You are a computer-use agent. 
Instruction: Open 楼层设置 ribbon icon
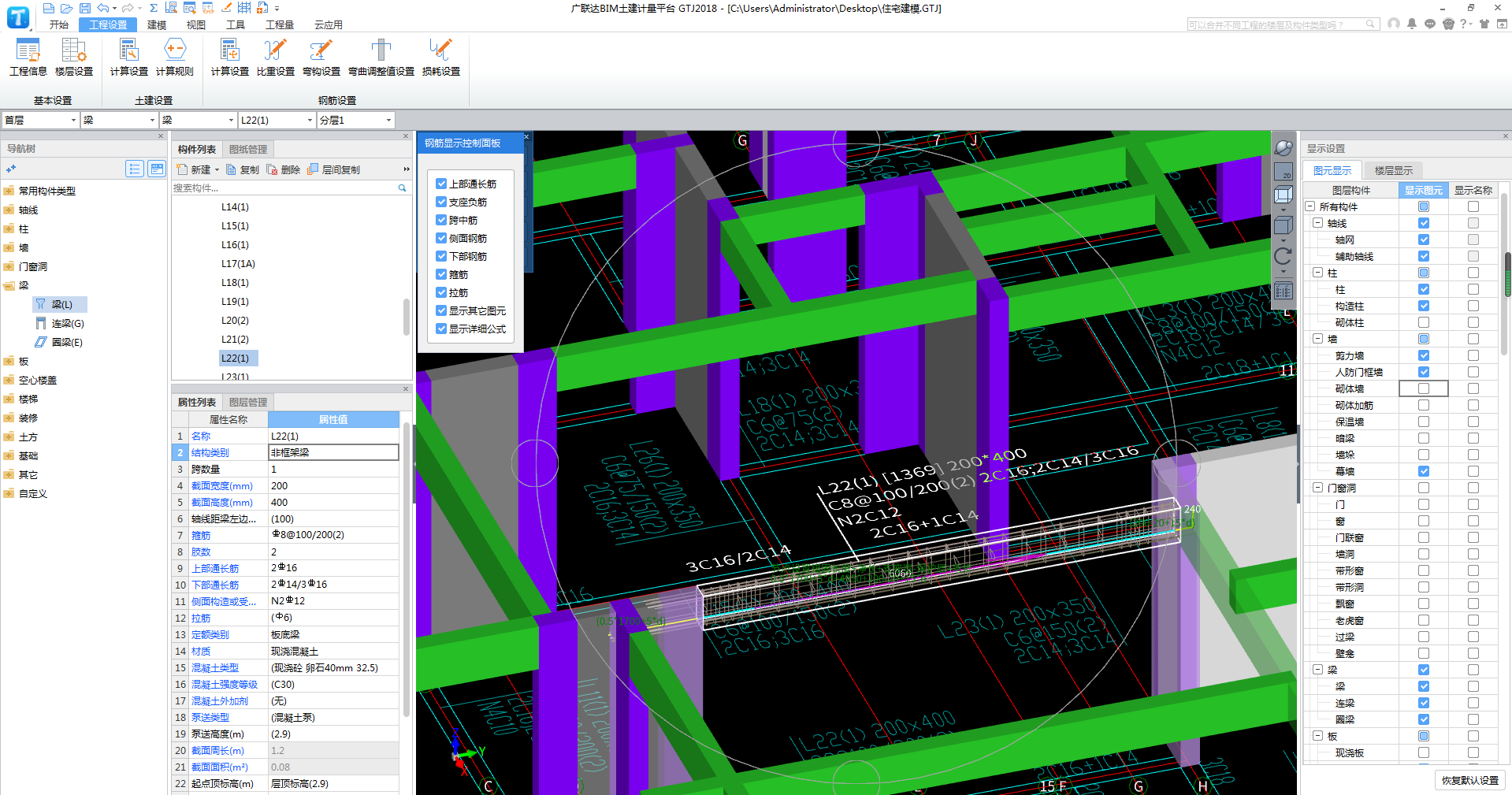(74, 57)
